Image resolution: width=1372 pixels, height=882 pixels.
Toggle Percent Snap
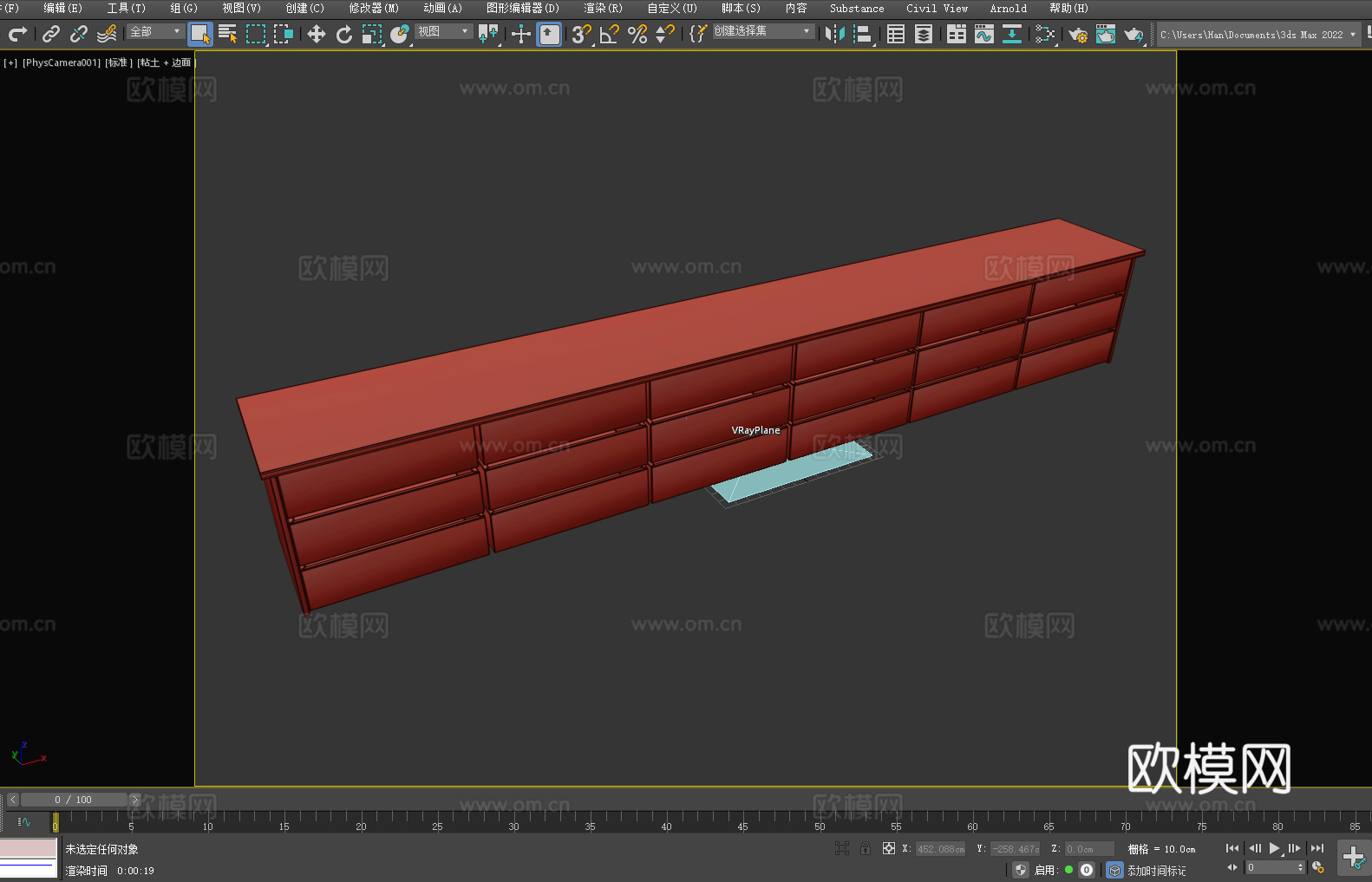click(x=637, y=34)
